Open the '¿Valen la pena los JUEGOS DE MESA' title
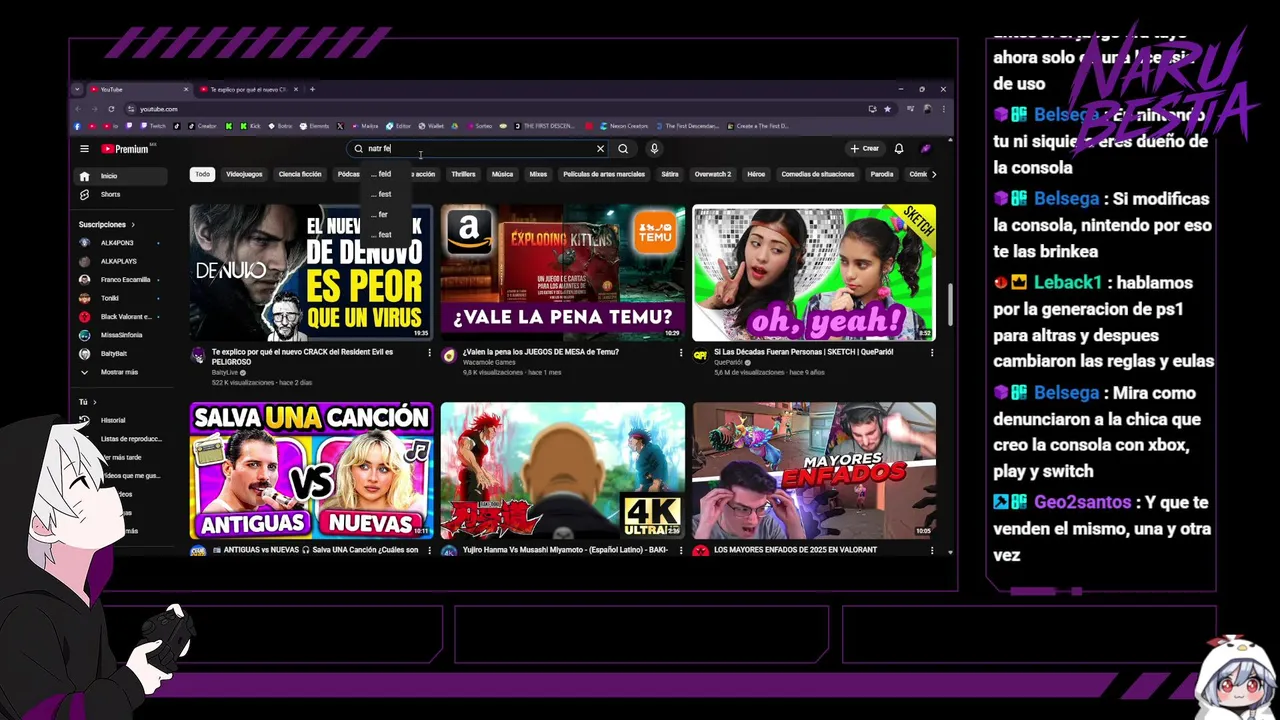The image size is (1280, 720). click(541, 352)
